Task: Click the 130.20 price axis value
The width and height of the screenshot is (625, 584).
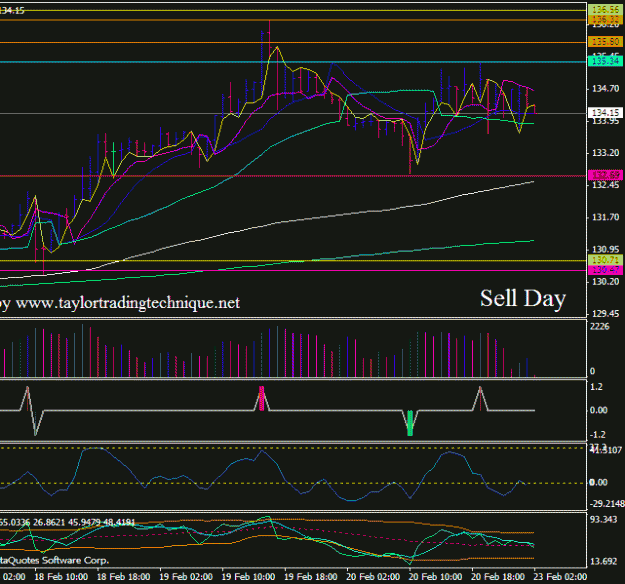Action: pyautogui.click(x=605, y=282)
